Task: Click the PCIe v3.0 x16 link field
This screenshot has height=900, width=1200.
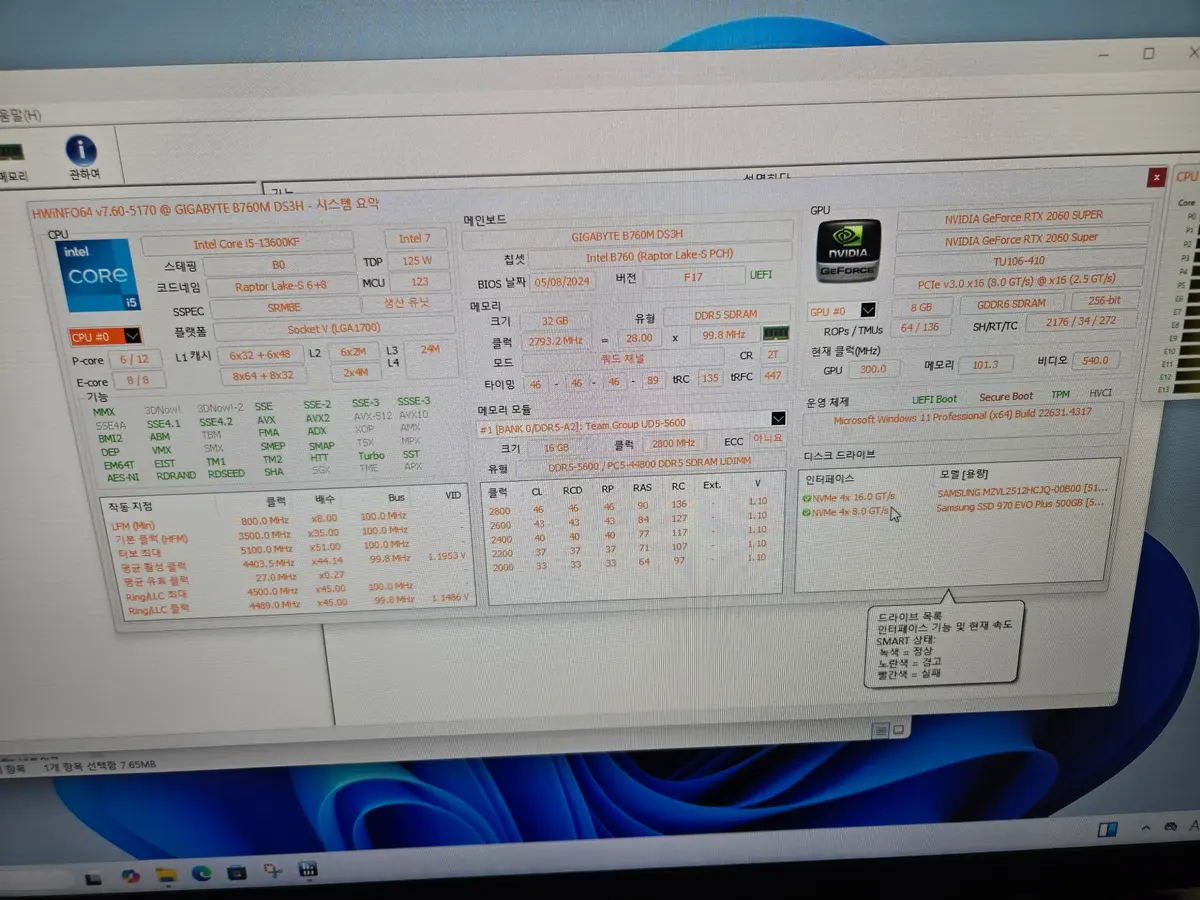Action: 1016,281
